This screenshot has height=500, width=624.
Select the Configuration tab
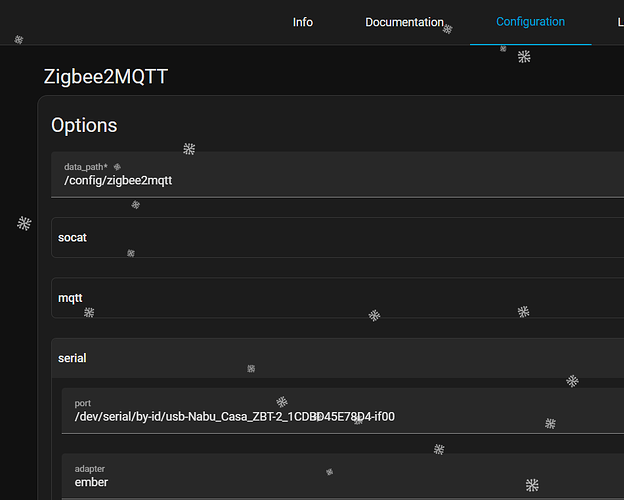click(x=530, y=22)
